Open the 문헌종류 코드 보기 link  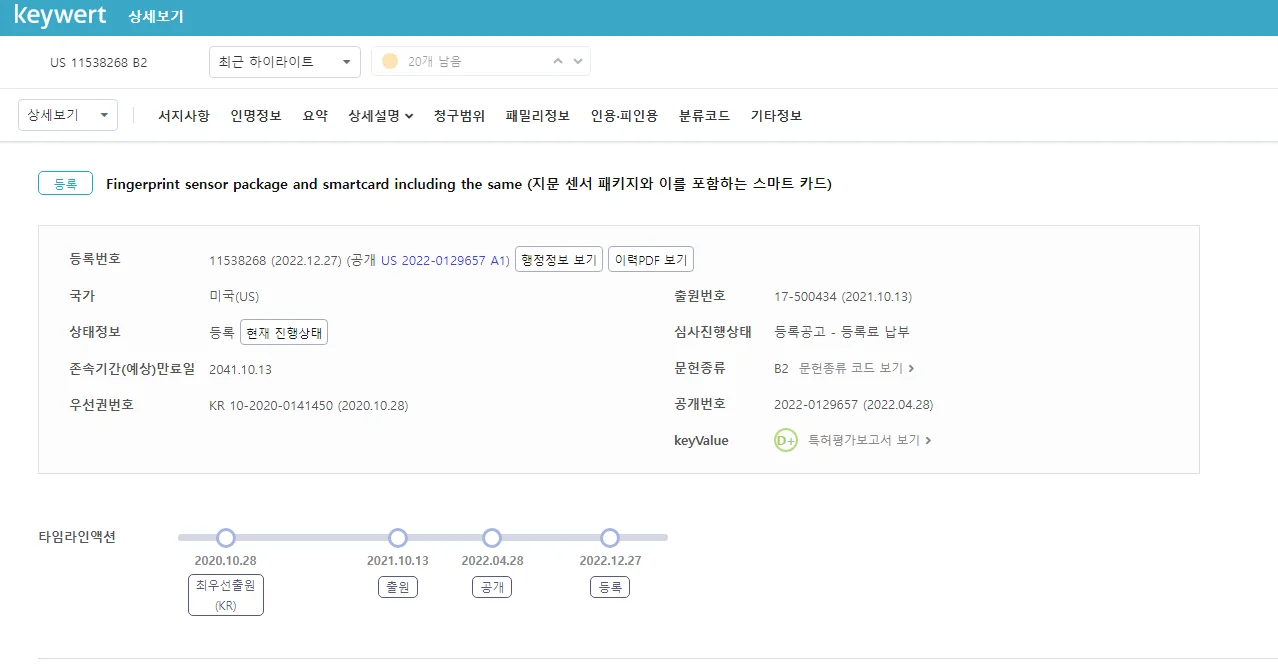tap(856, 368)
